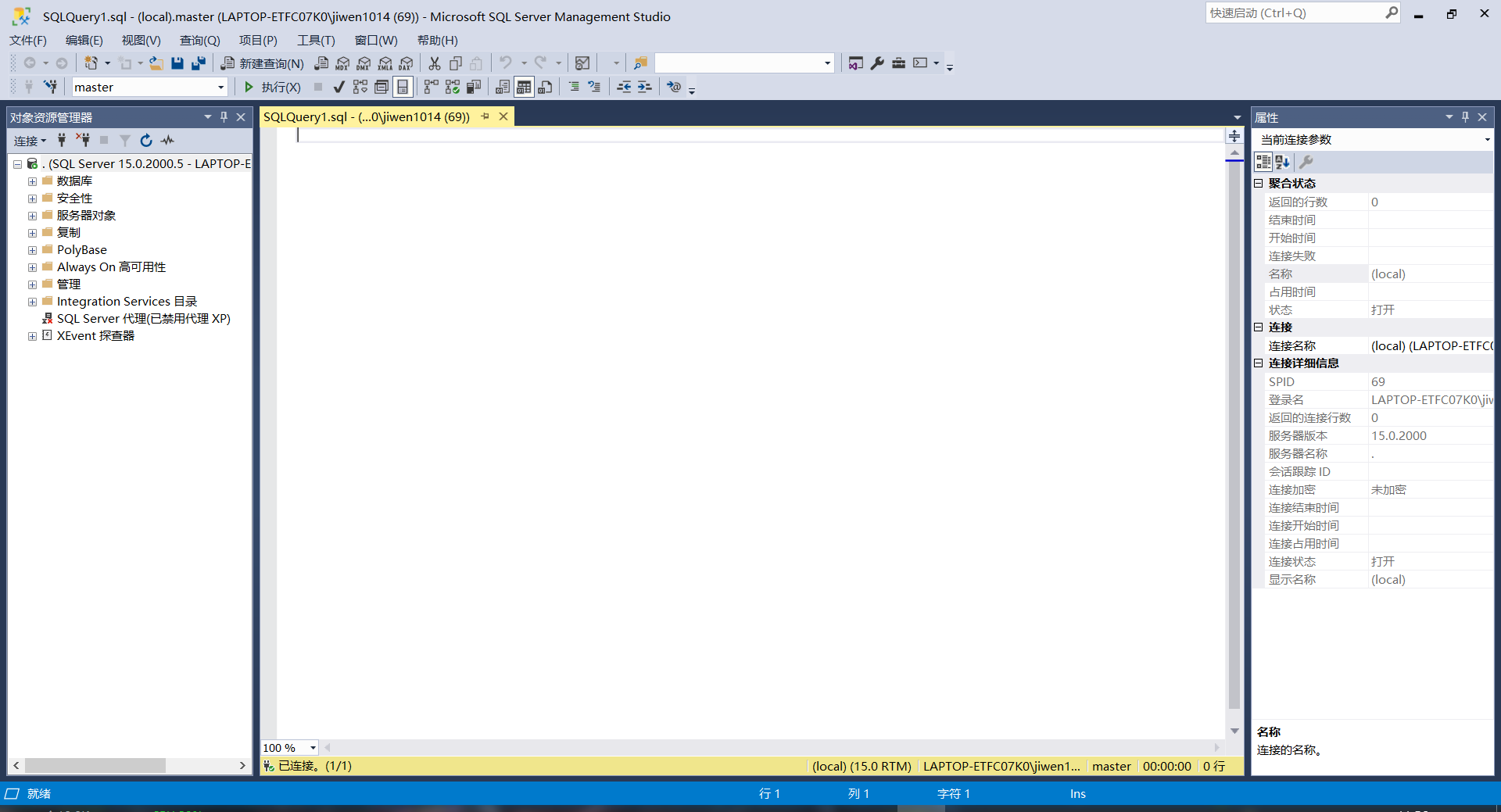Image resolution: width=1501 pixels, height=812 pixels.
Task: Collapse the 聚合状态 properties section
Action: (1259, 183)
